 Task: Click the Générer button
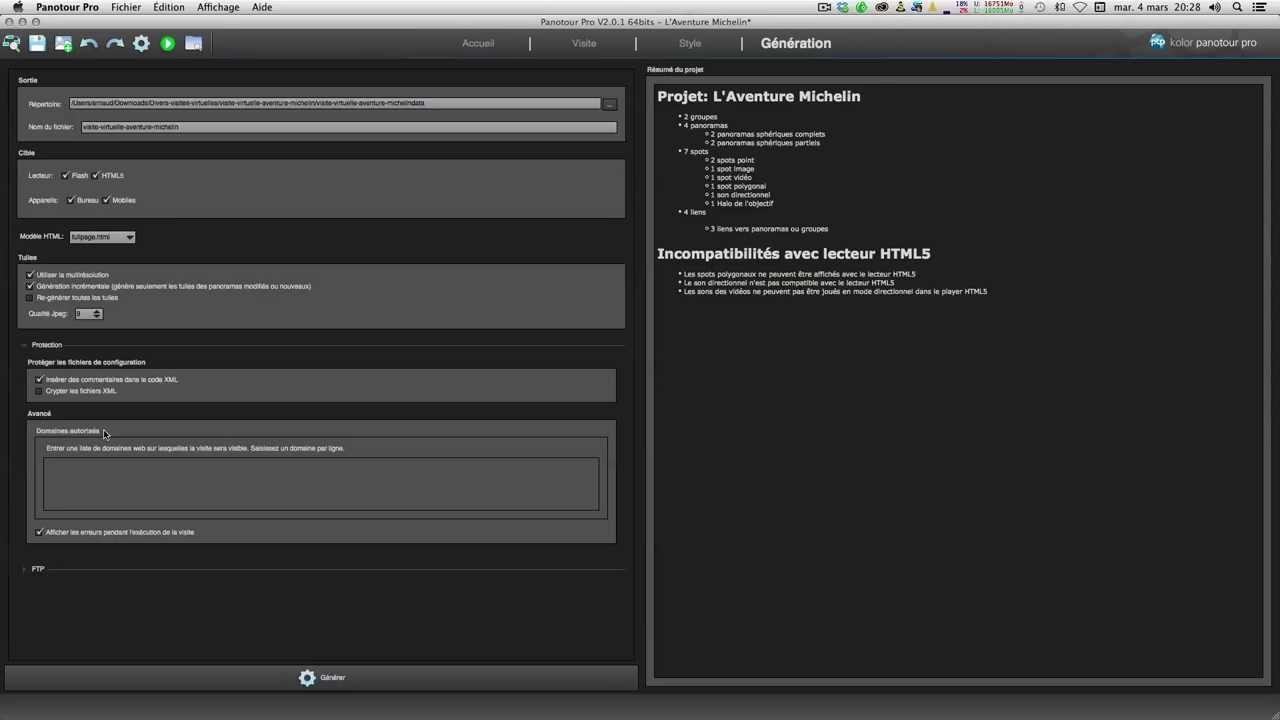tap(321, 677)
